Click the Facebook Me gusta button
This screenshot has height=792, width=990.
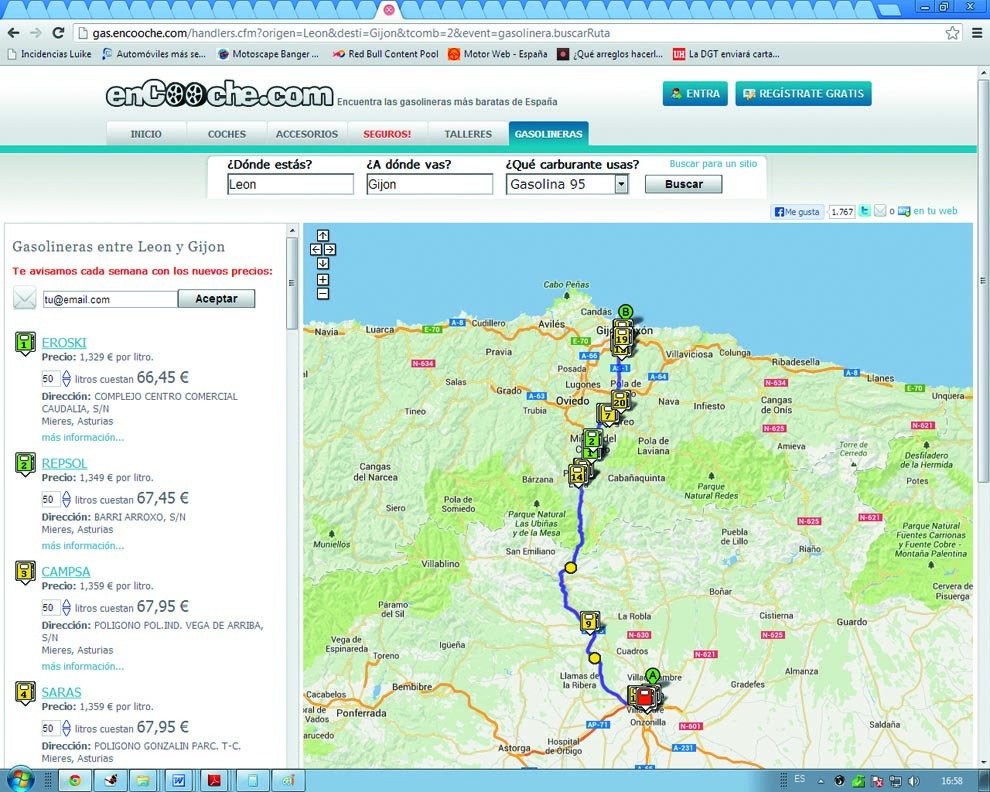point(797,212)
